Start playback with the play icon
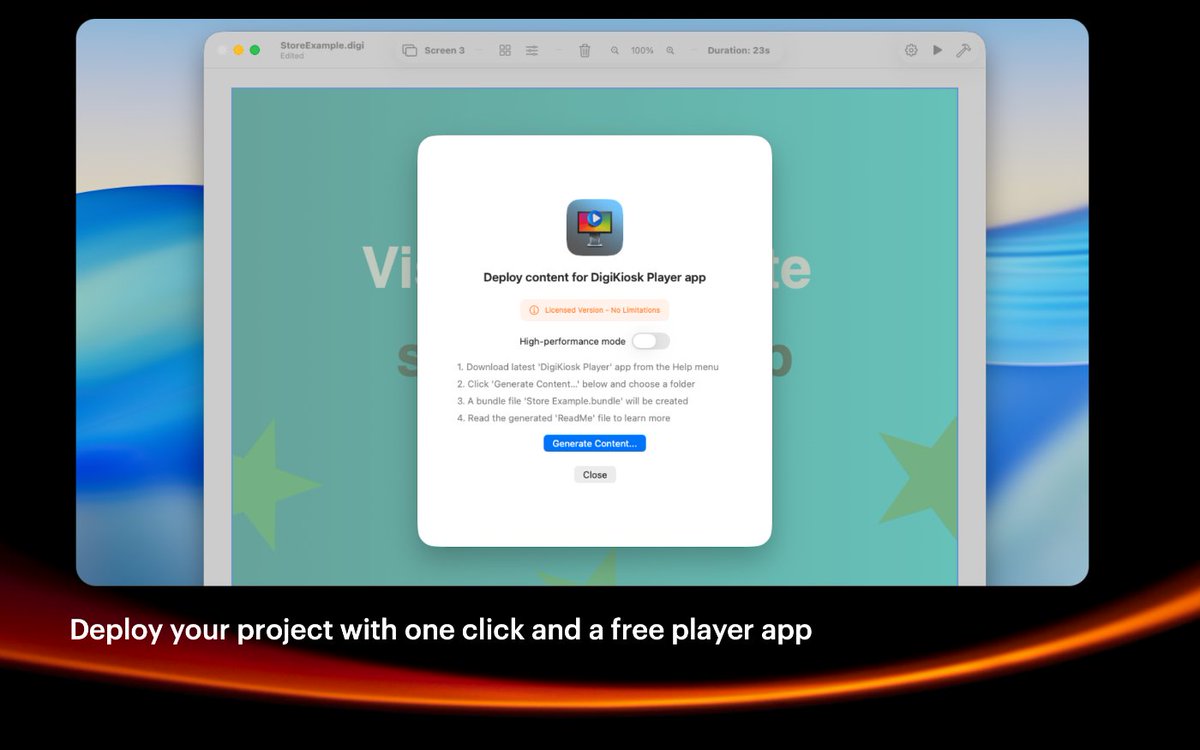The height and width of the screenshot is (750, 1200). (x=937, y=49)
